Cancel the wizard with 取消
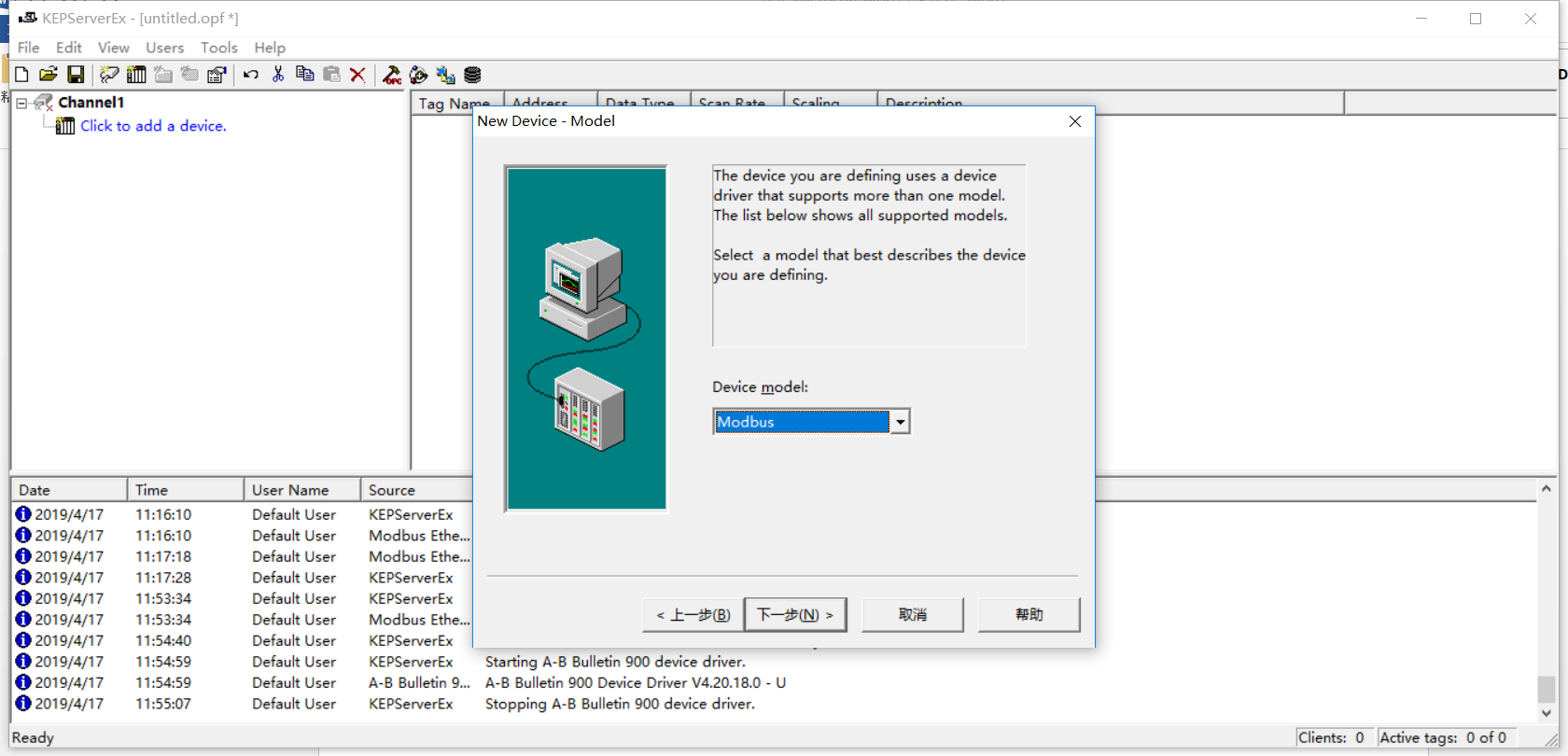This screenshot has width=1568, height=756. click(913, 615)
